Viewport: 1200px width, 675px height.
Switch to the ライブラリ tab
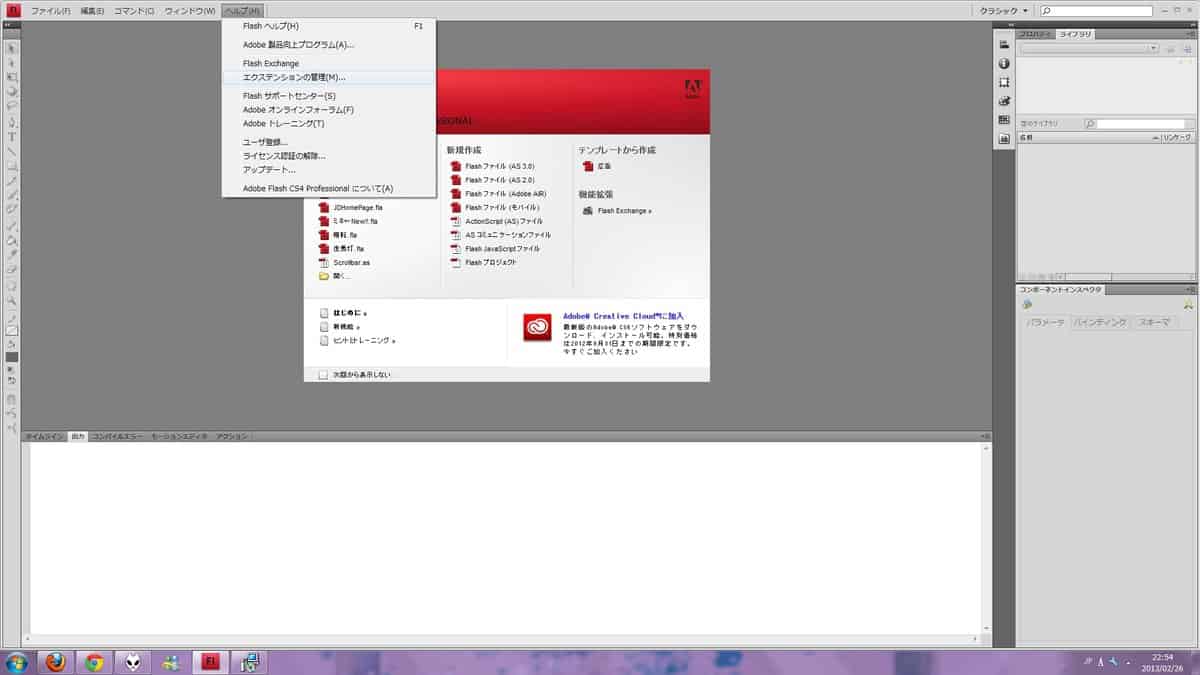pos(1075,34)
